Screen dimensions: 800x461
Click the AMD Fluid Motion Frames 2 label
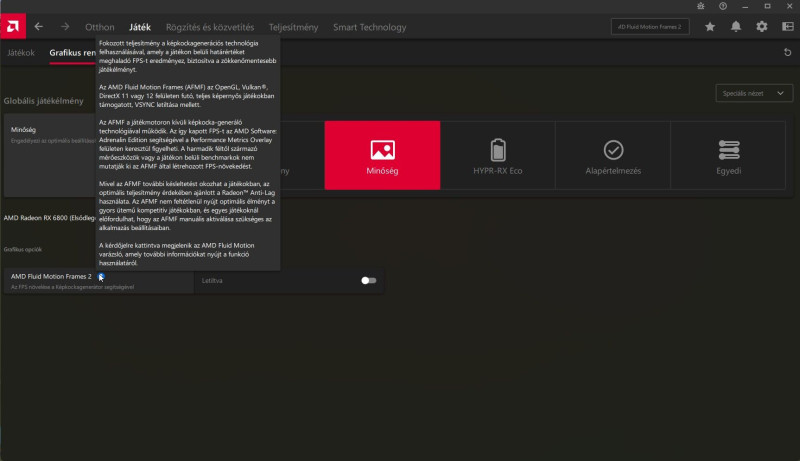tap(51, 276)
